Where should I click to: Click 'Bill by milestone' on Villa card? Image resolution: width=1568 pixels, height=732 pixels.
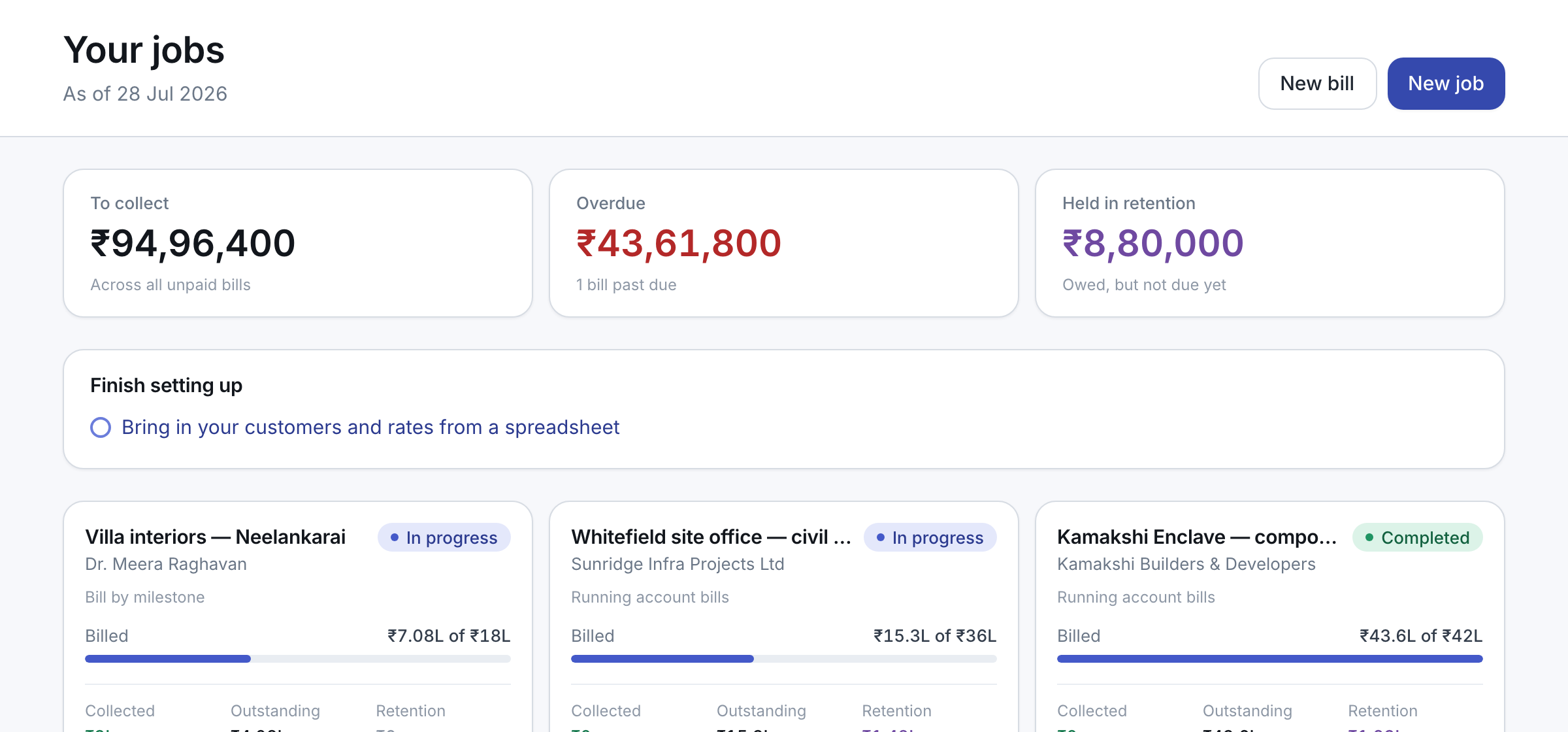tap(145, 597)
